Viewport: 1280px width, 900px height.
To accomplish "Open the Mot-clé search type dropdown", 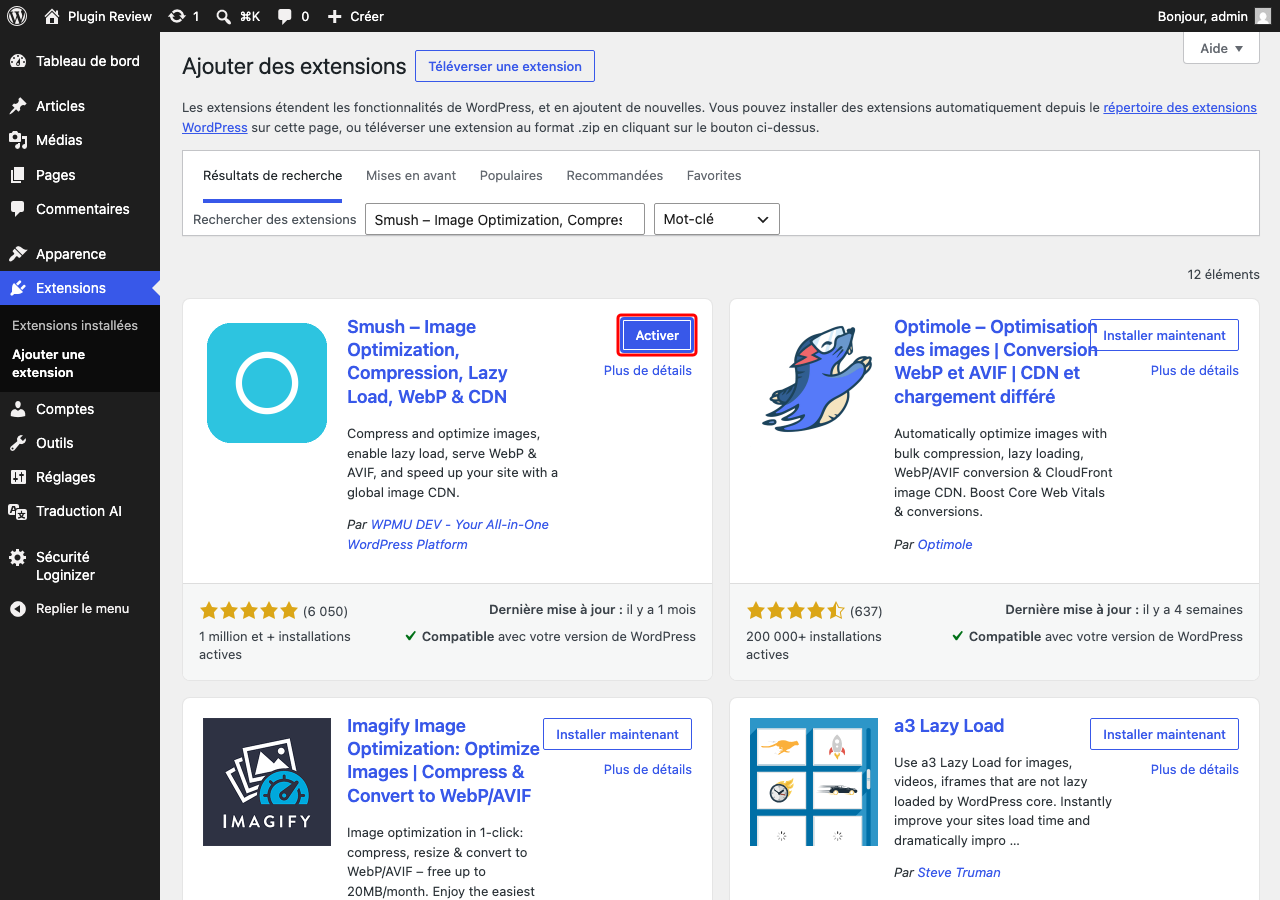I will (x=716, y=219).
